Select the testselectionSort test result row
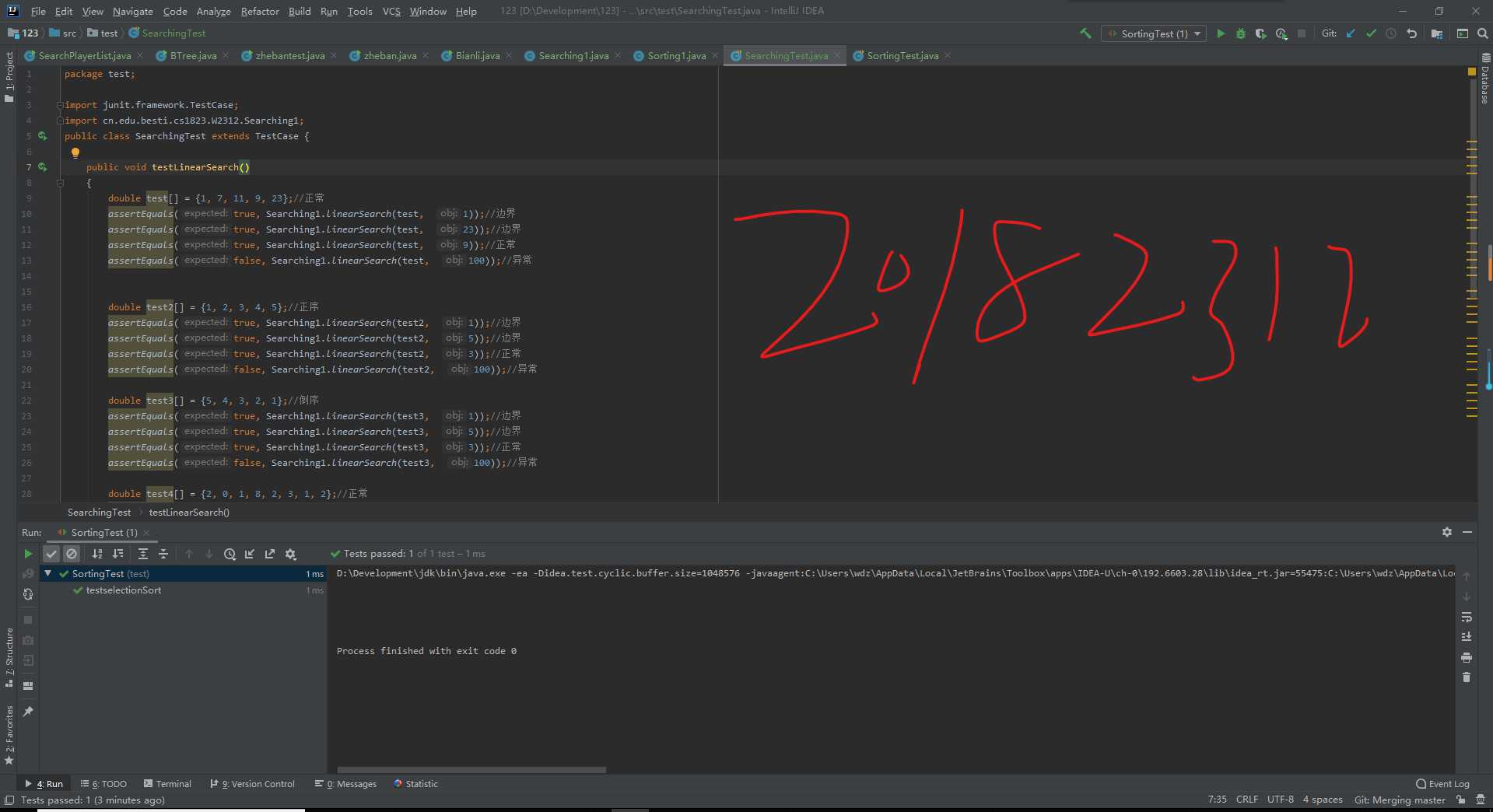This screenshot has height=812, width=1493. pos(183,590)
